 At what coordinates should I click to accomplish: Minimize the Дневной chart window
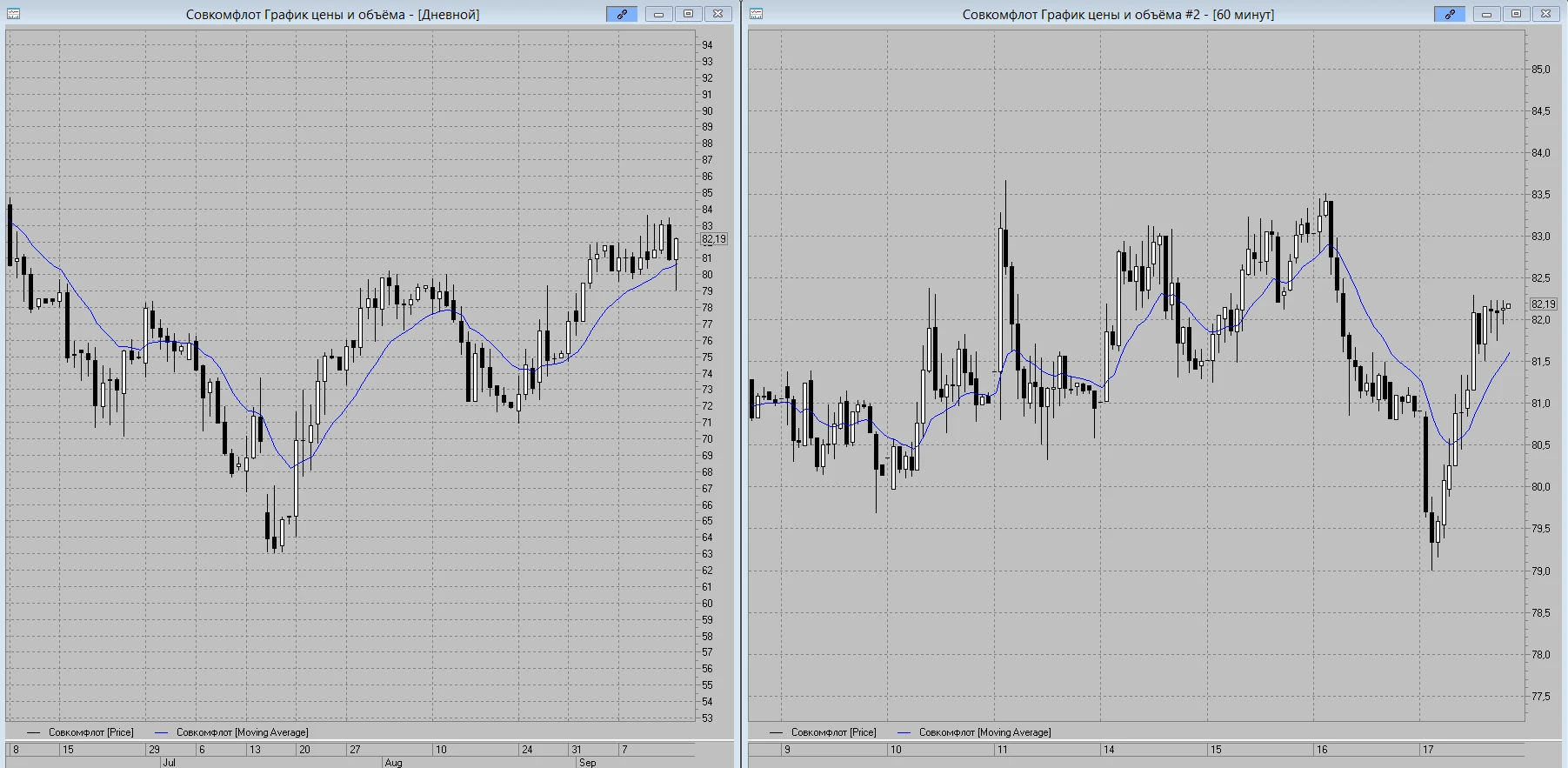[x=658, y=14]
